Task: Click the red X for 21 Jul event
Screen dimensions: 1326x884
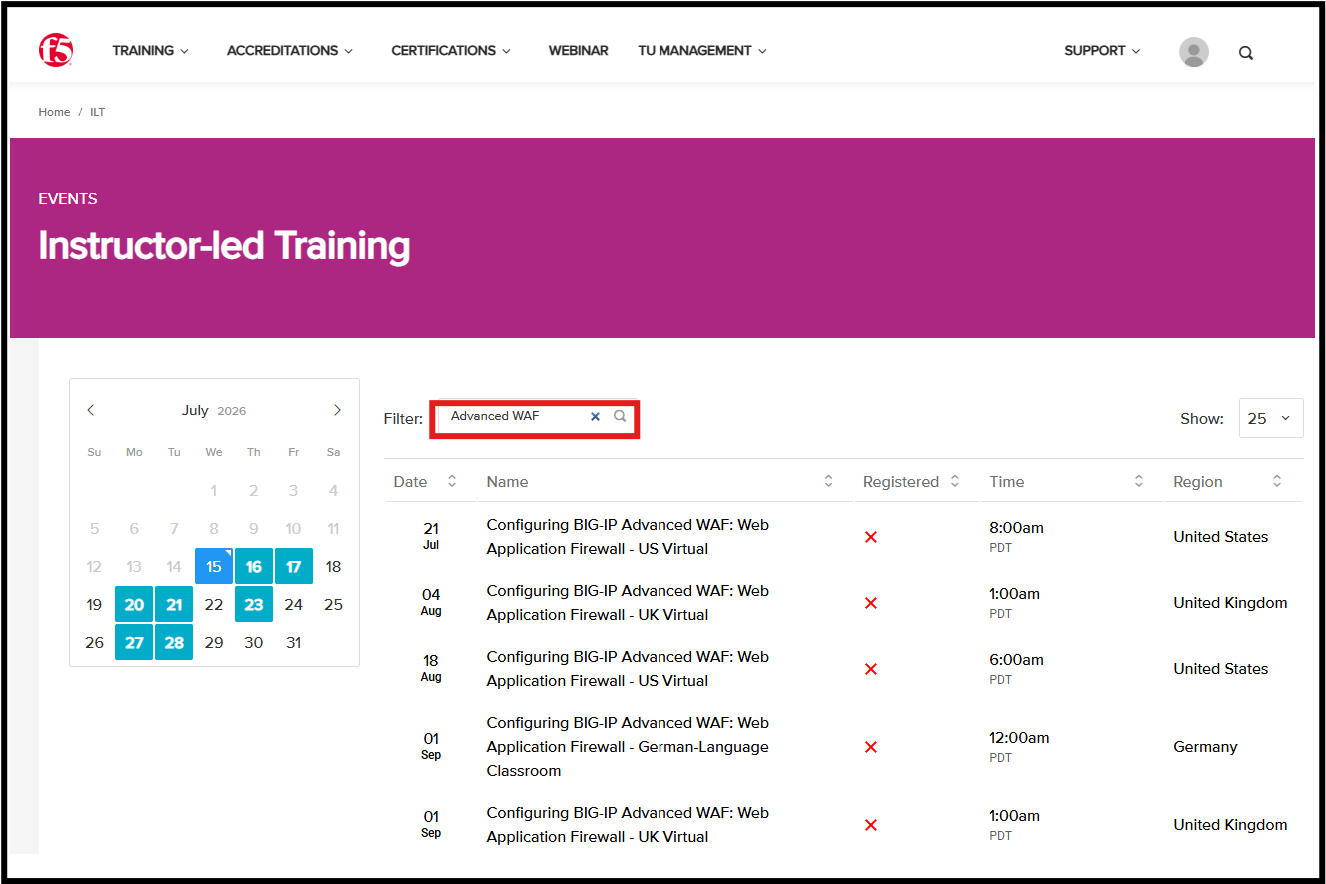Action: pos(870,537)
